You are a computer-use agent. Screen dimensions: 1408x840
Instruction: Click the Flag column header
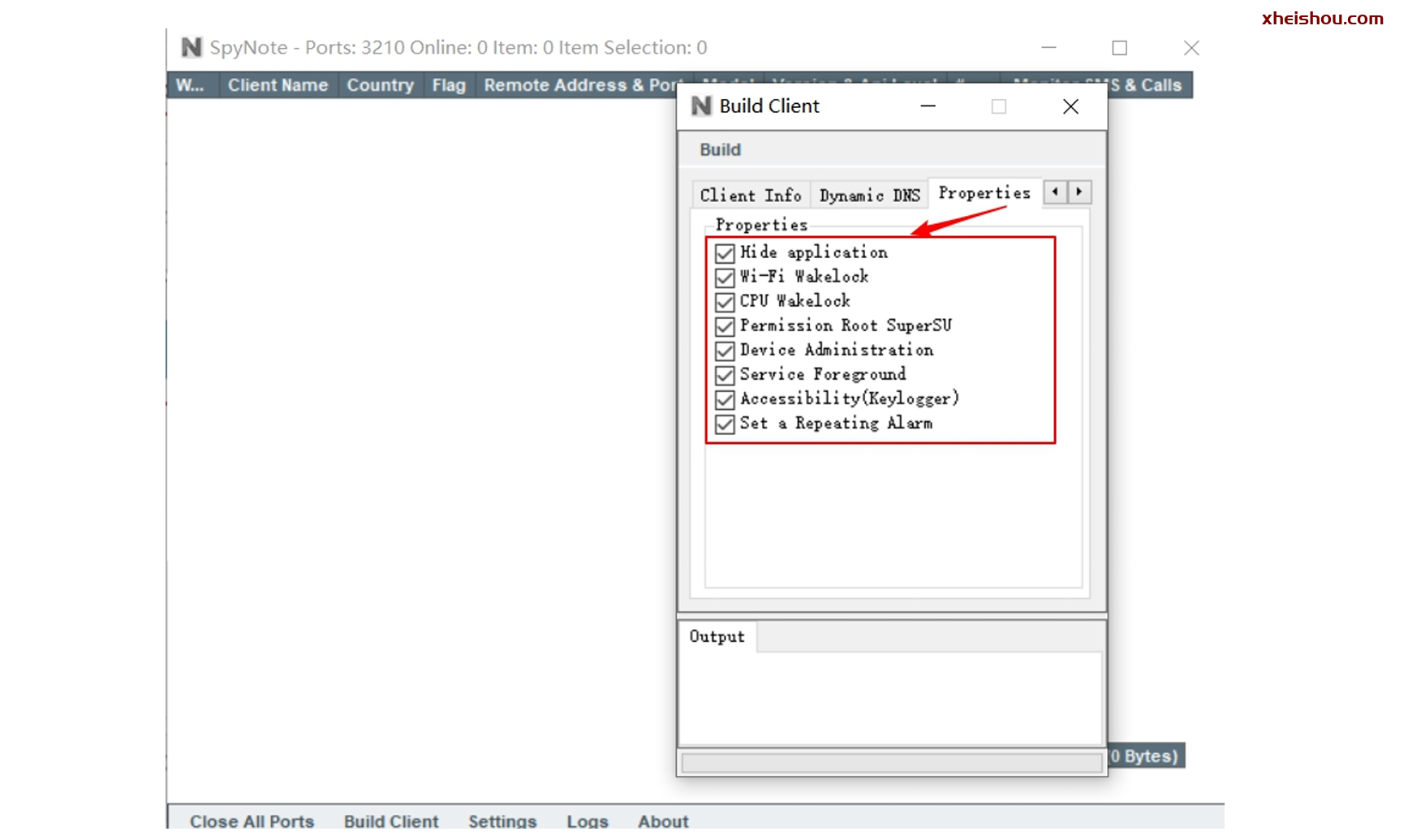click(x=449, y=85)
